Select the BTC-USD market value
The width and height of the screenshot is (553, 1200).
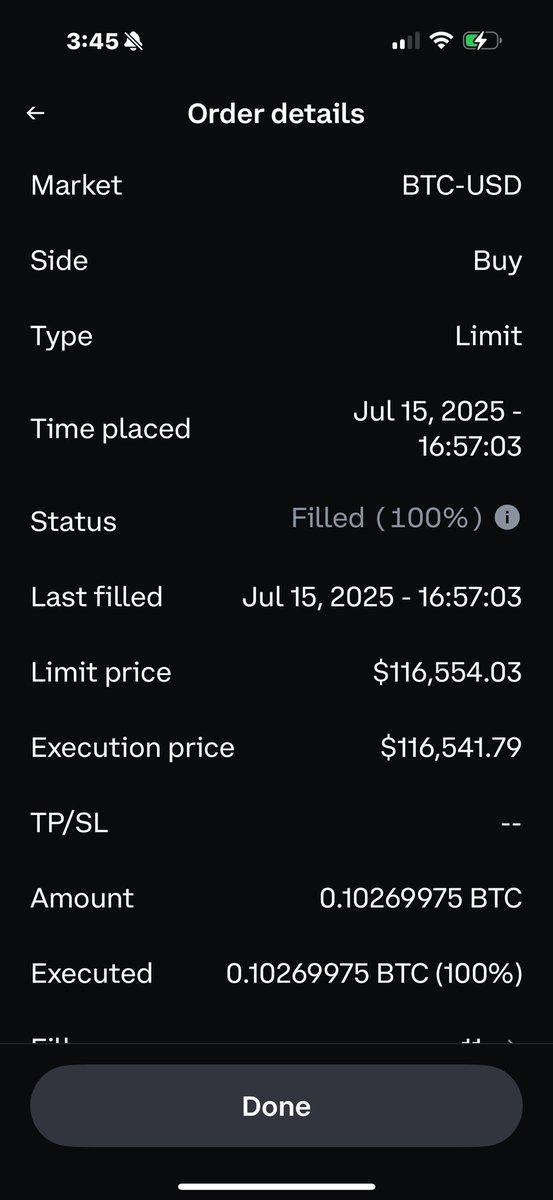coord(462,185)
